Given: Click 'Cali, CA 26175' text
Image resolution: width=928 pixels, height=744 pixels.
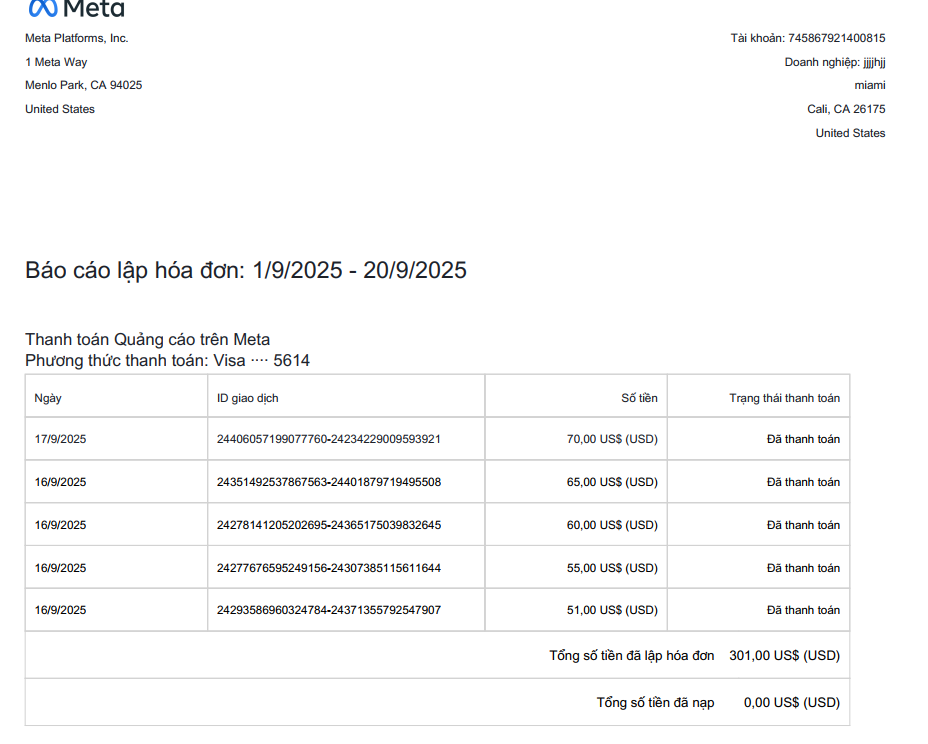Looking at the screenshot, I should tap(846, 109).
